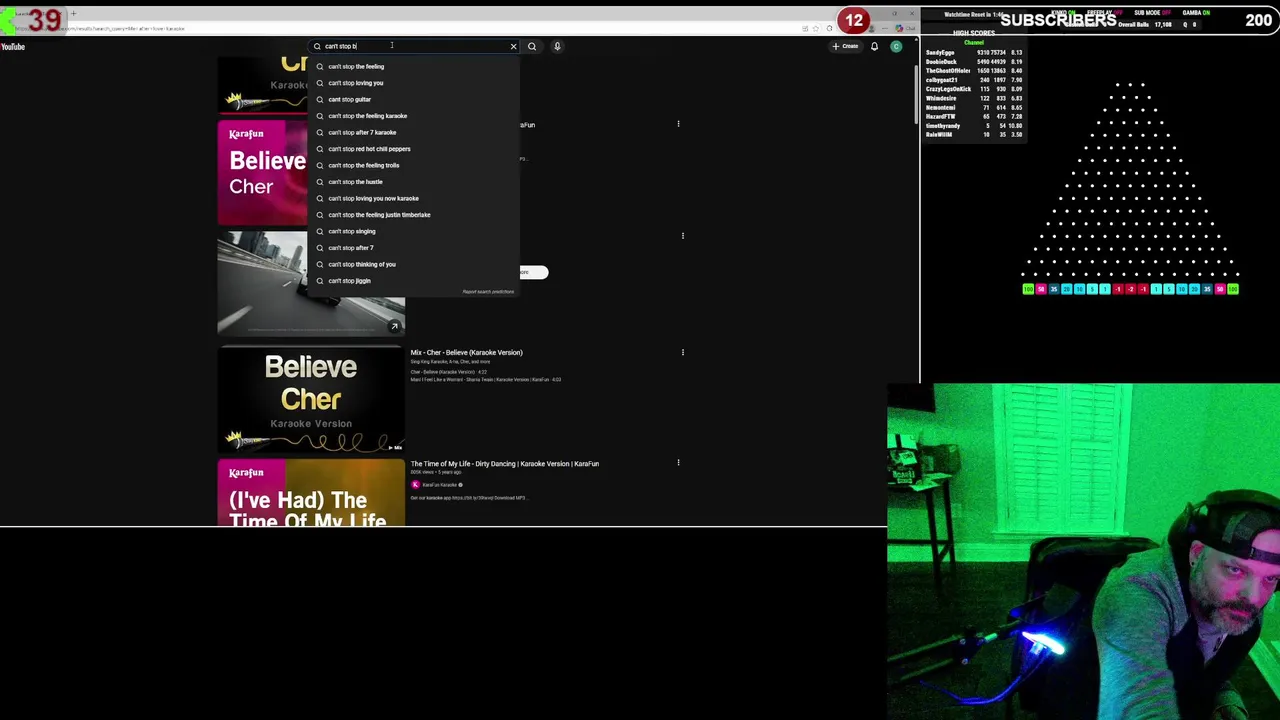Choose "can't stop thinking of you" suggestion
1280x720 pixels.
[x=414, y=264]
